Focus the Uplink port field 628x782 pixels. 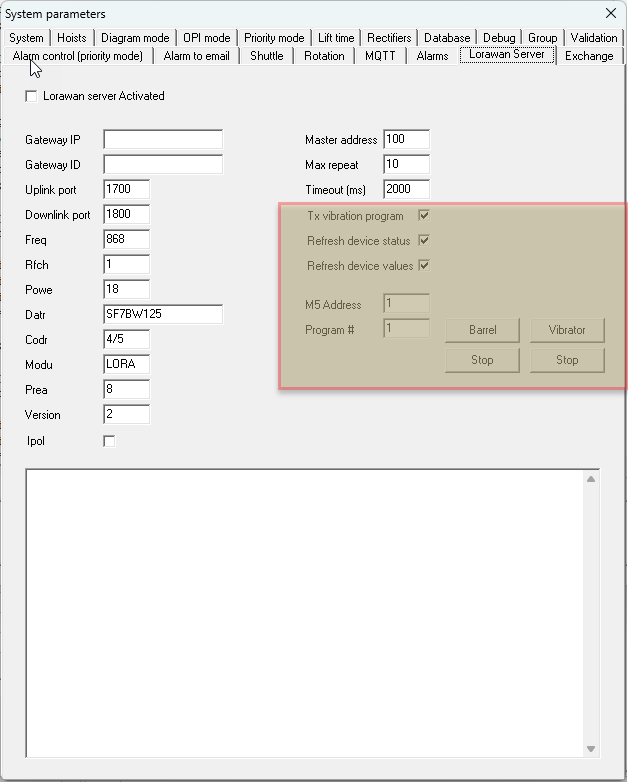click(x=127, y=189)
